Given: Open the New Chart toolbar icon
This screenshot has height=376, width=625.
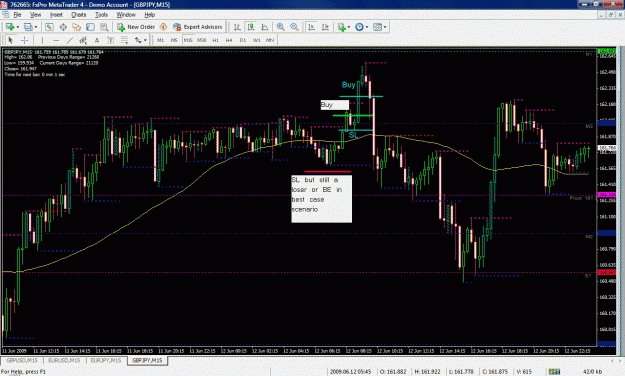Looking at the screenshot, I should point(10,27).
